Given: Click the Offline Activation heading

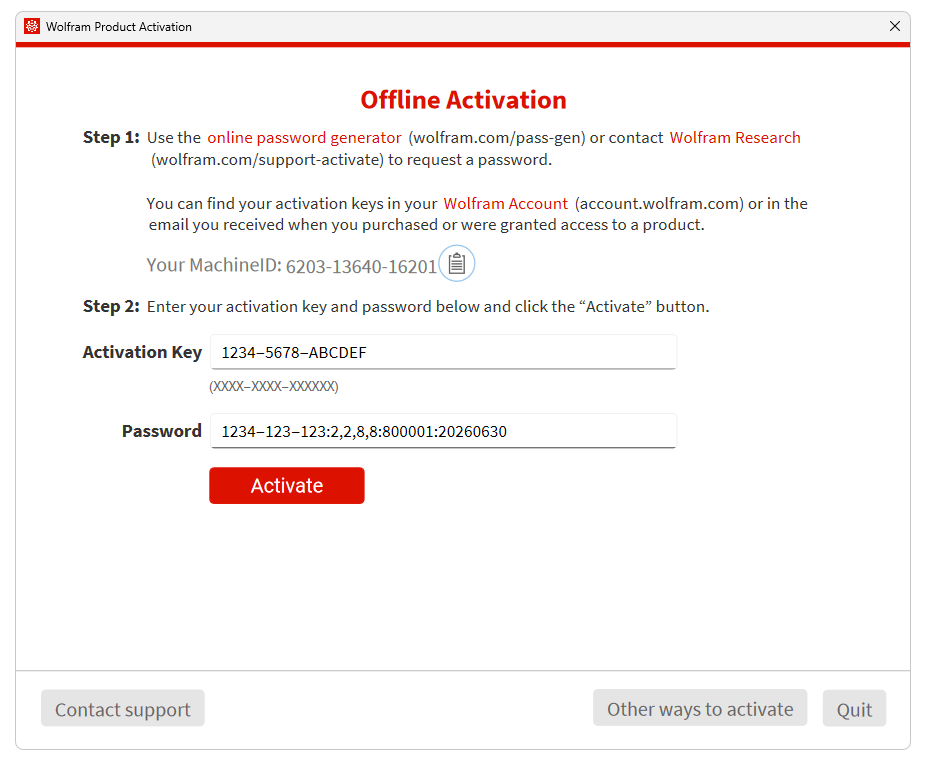Looking at the screenshot, I should pyautogui.click(x=464, y=100).
